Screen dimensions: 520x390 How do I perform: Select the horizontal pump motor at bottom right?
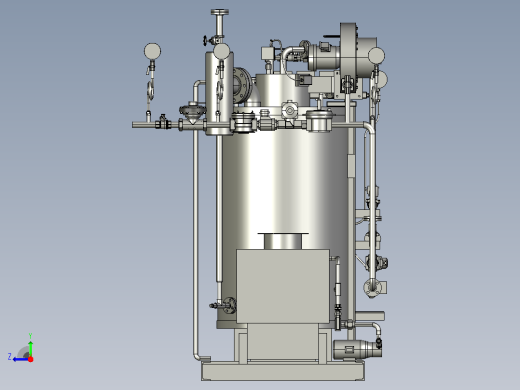click(357, 349)
